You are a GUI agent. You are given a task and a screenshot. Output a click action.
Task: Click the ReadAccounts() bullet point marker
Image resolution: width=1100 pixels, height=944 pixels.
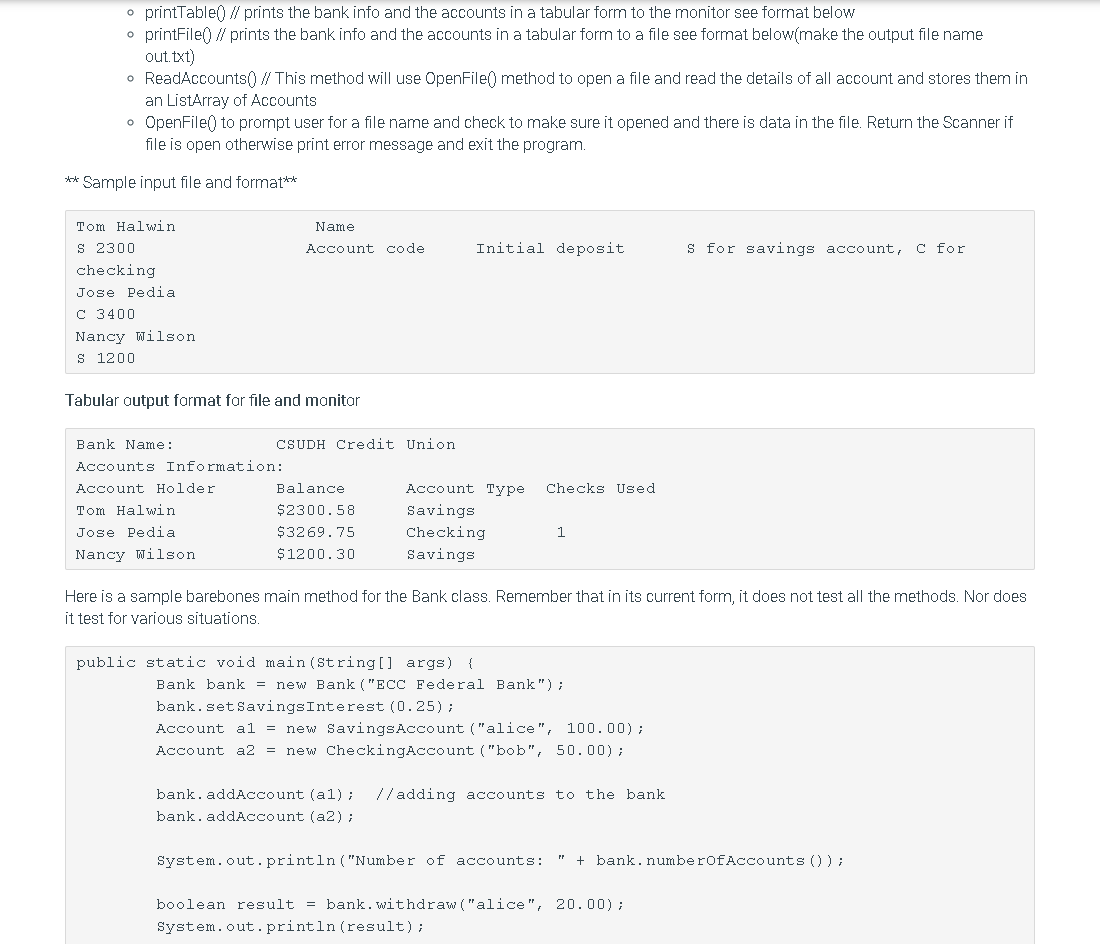point(131,78)
